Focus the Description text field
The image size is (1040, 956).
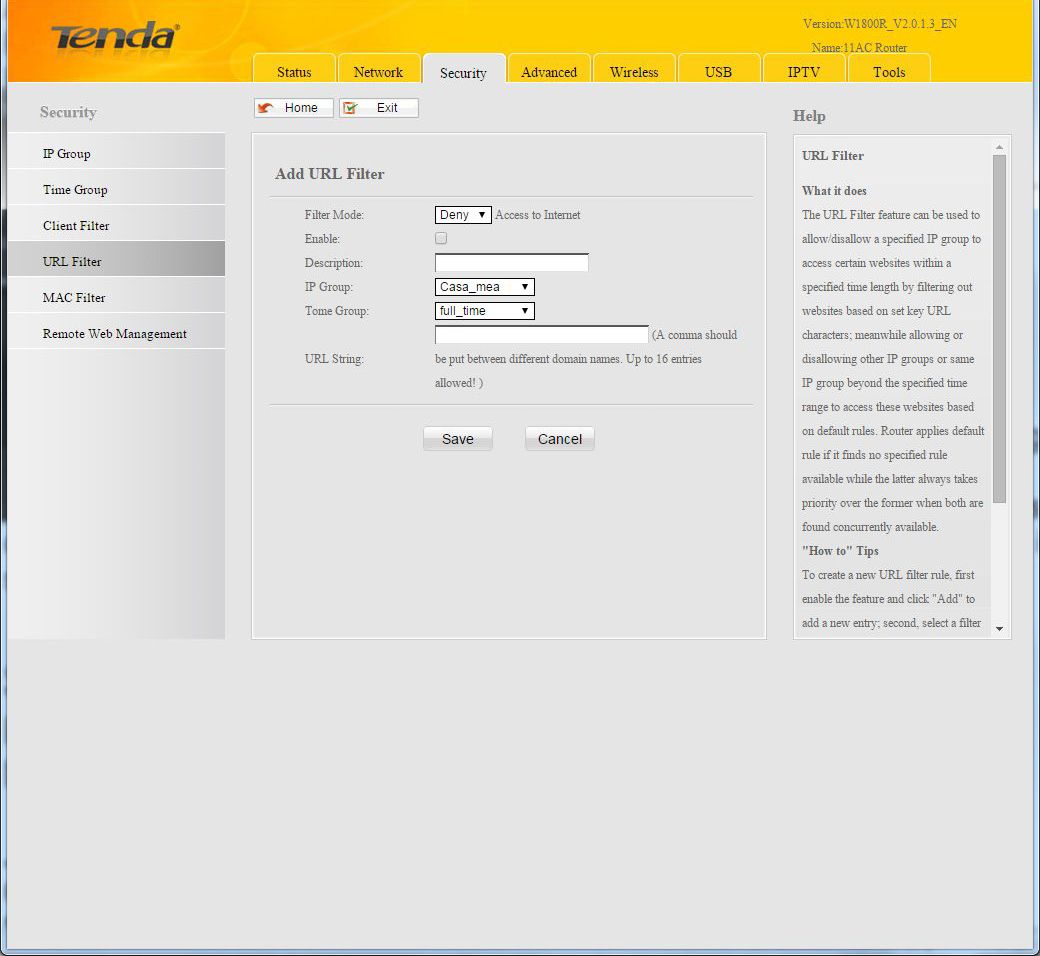pyautogui.click(x=511, y=263)
